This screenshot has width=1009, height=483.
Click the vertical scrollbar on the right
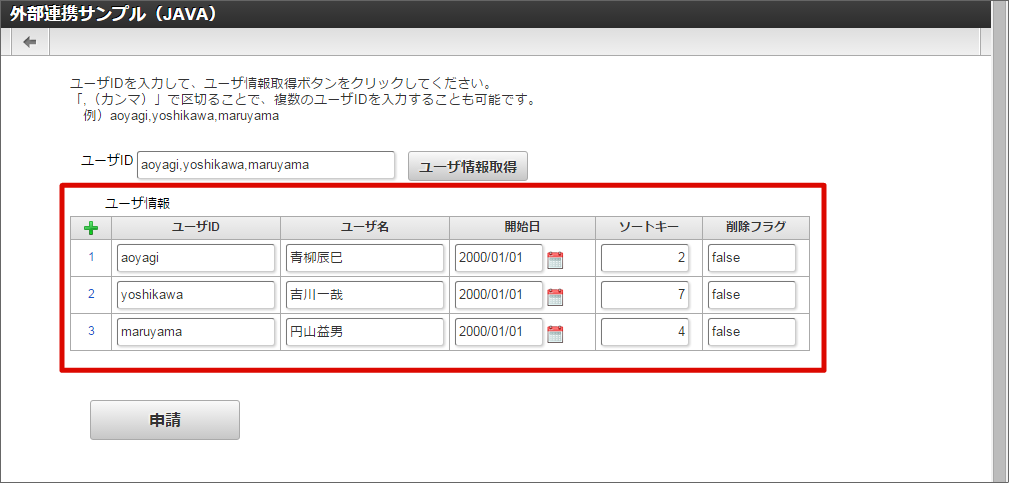pos(1000,250)
